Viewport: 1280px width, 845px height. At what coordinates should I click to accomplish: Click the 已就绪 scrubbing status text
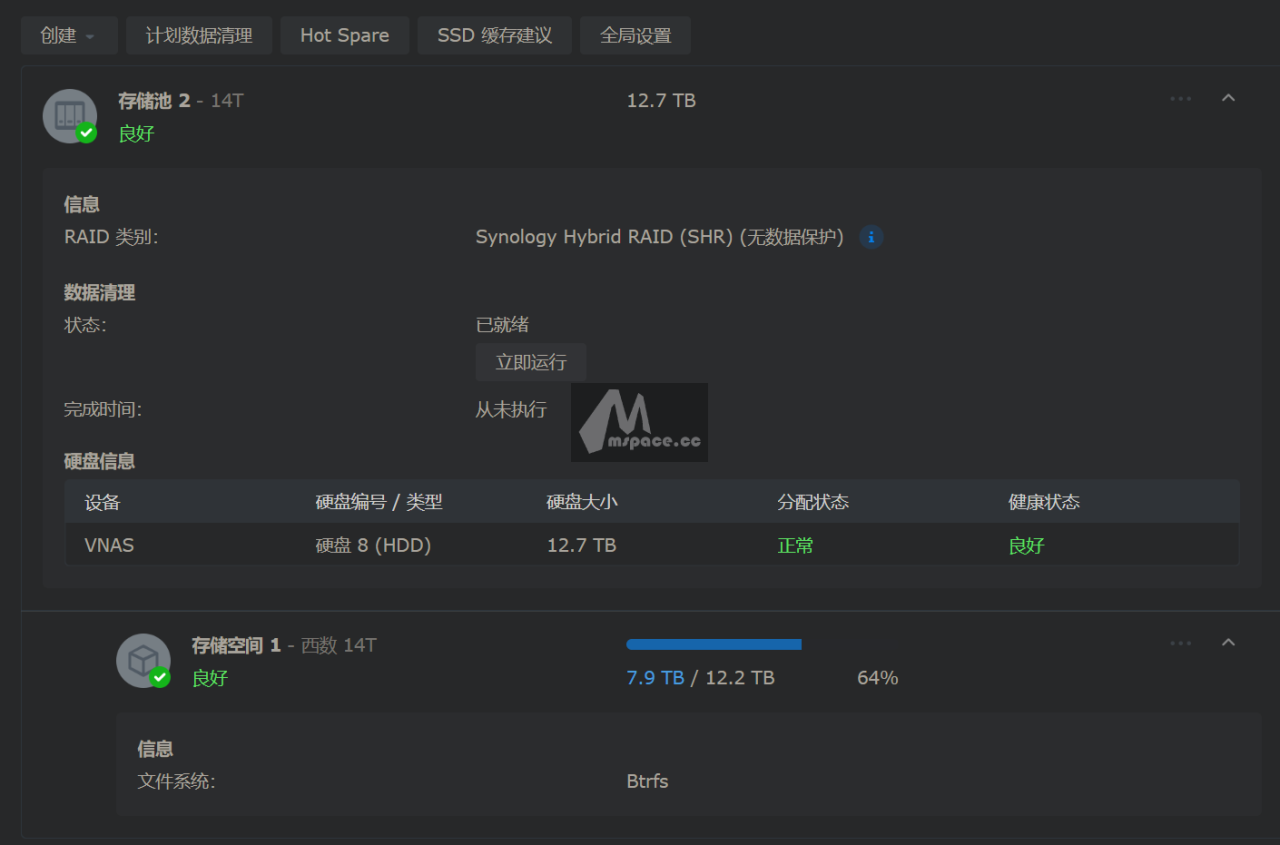(503, 325)
